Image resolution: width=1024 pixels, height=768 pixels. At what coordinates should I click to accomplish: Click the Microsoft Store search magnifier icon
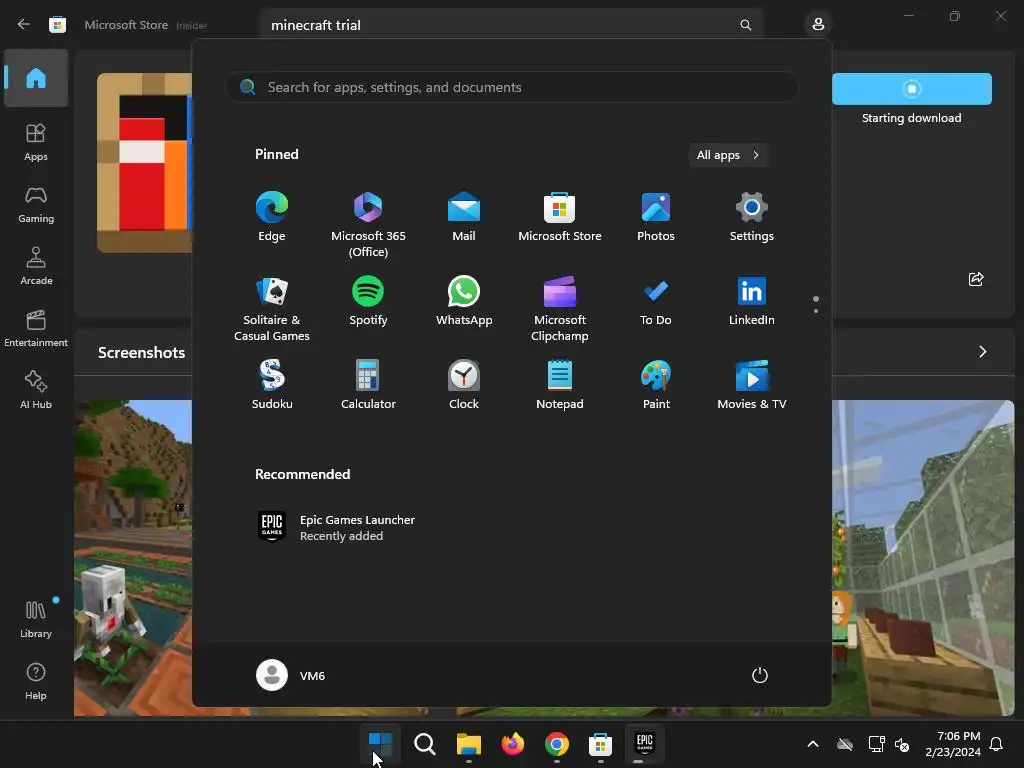point(745,25)
